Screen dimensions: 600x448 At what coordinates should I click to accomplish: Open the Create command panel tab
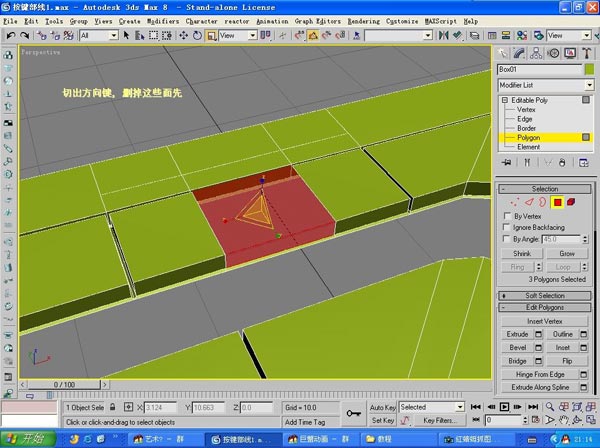pos(502,53)
